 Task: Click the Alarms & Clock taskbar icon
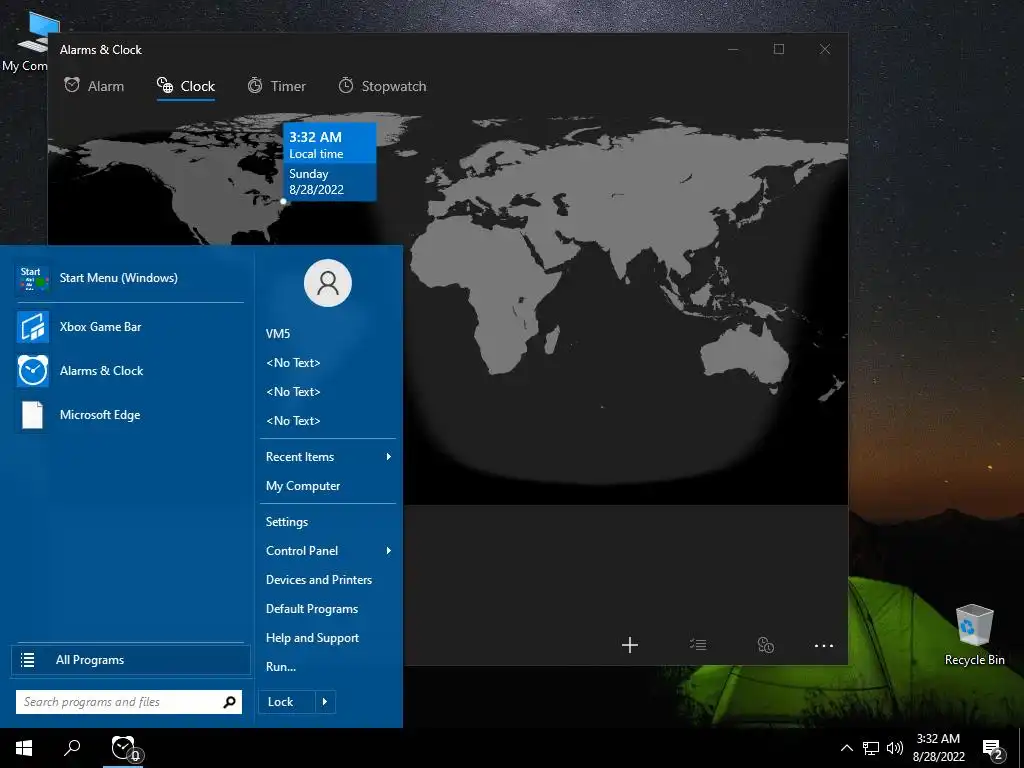point(124,748)
